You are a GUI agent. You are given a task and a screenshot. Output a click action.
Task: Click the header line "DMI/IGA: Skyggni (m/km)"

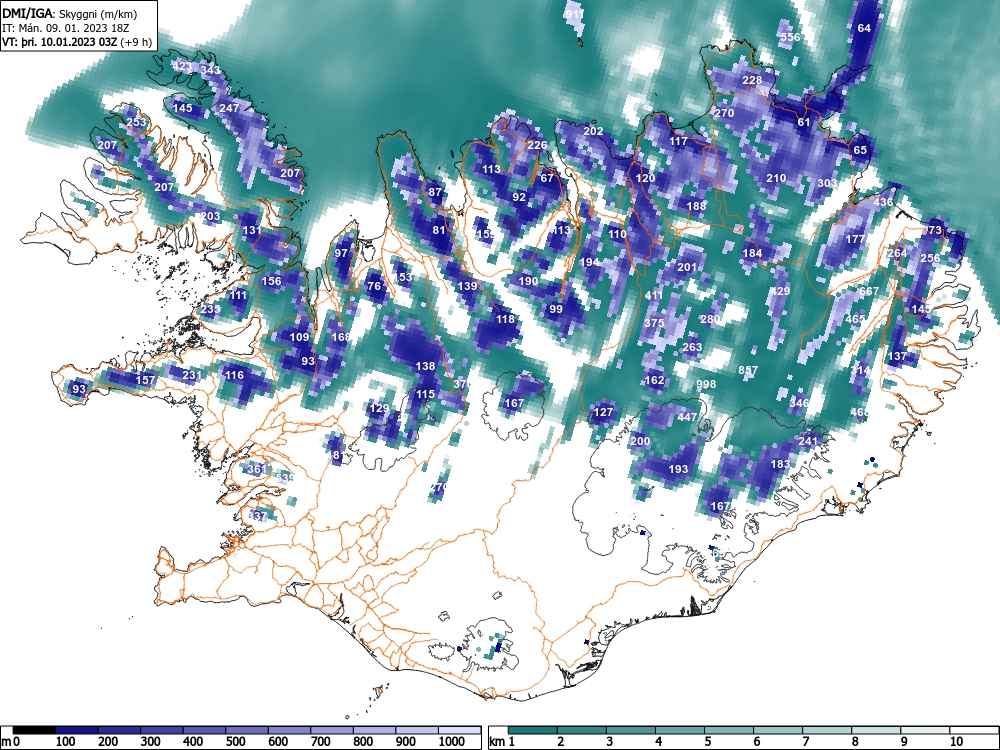tap(70, 13)
